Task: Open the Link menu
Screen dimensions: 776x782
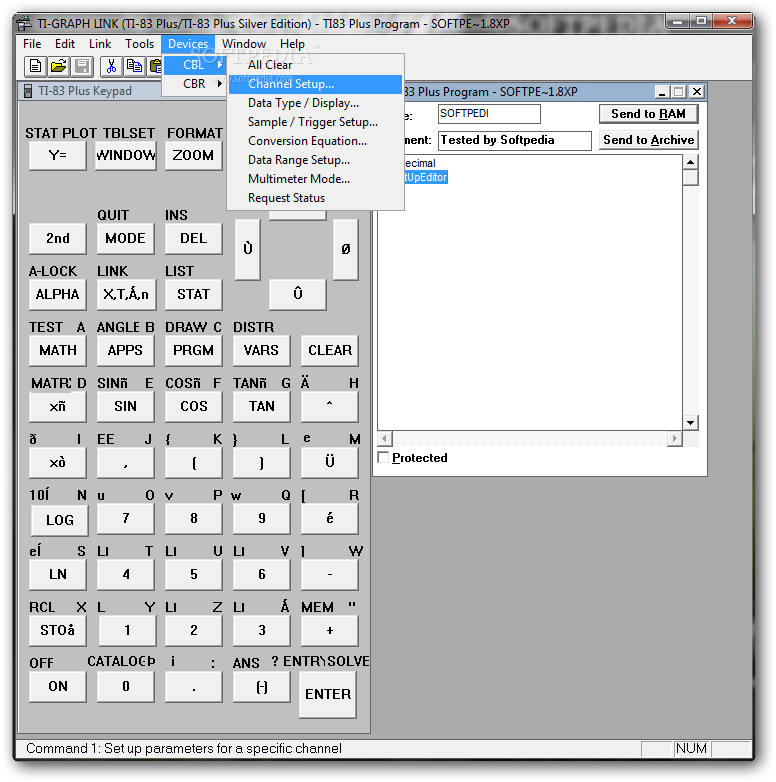Action: (100, 44)
